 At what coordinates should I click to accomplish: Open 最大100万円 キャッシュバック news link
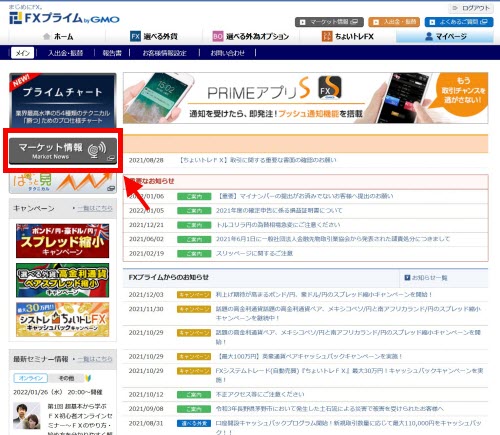[310, 357]
